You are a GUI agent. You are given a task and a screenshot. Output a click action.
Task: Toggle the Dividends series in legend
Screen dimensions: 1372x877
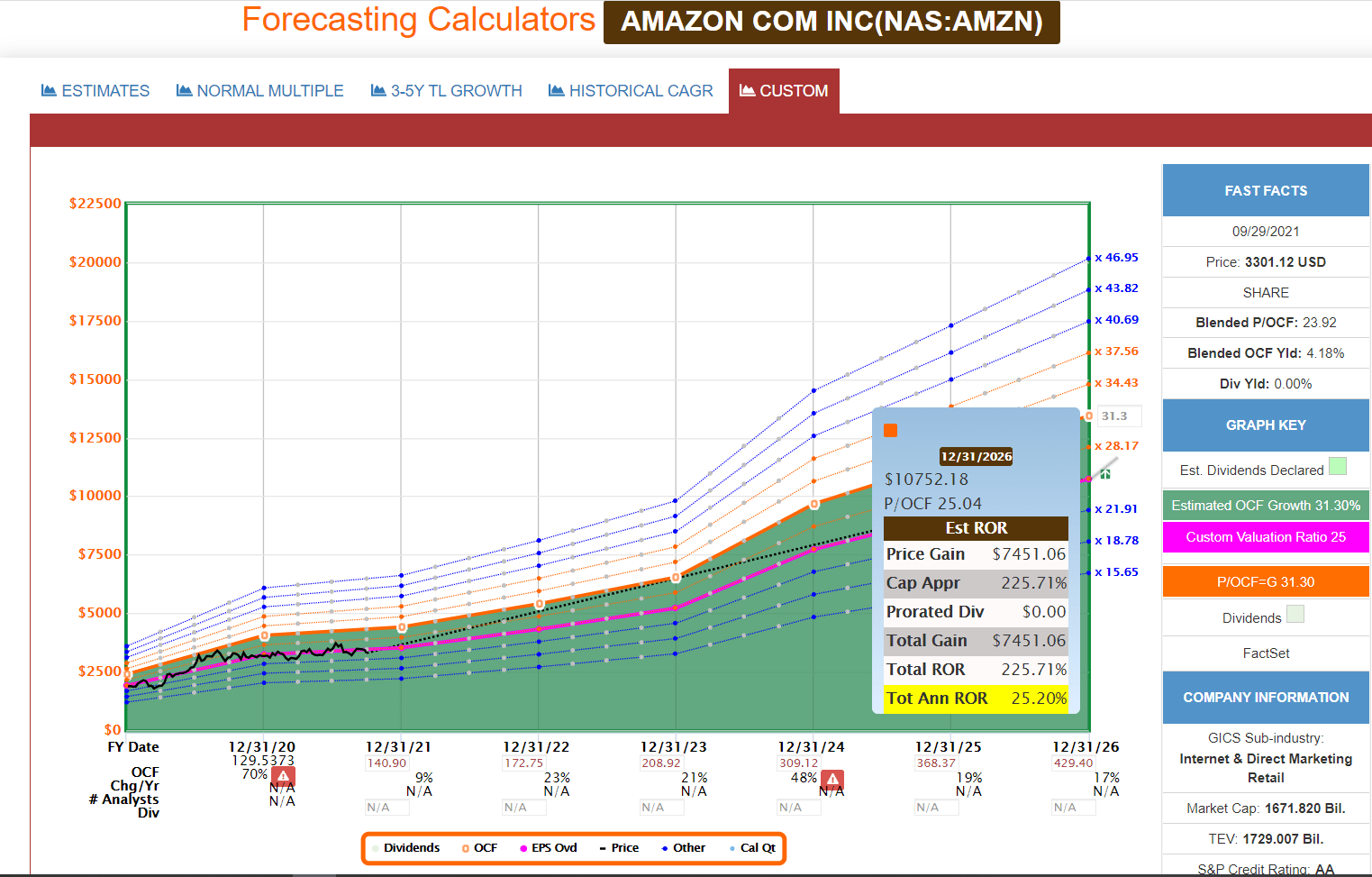point(405,848)
